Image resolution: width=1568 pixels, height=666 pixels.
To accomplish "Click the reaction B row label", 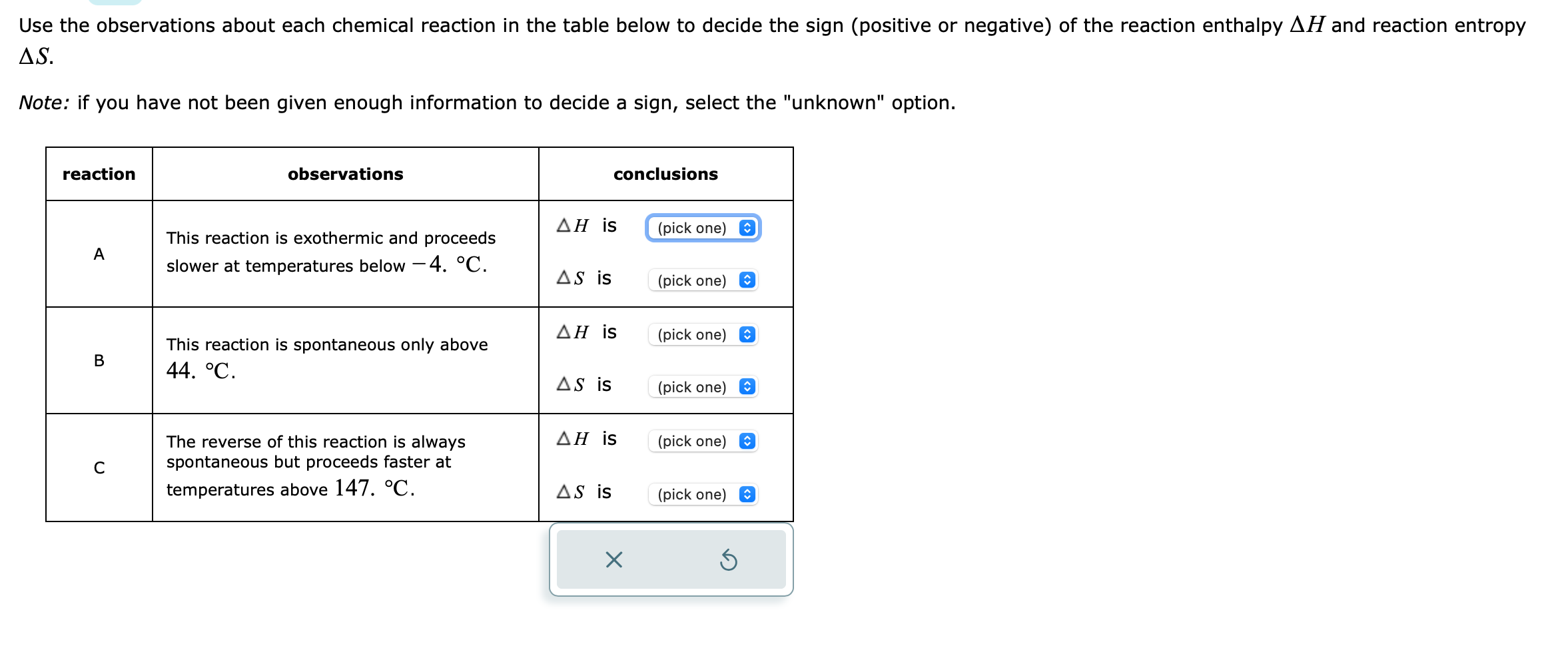I will point(99,361).
